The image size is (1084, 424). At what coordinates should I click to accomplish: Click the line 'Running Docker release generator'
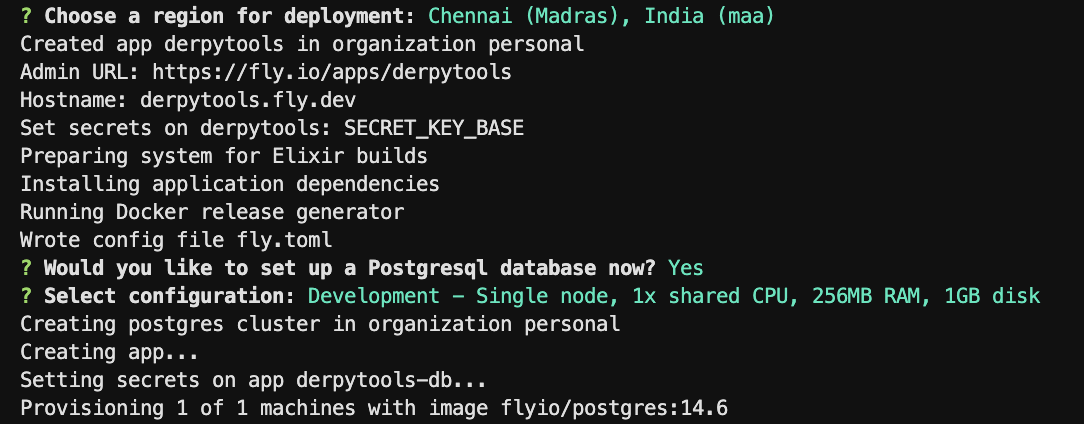[212, 212]
